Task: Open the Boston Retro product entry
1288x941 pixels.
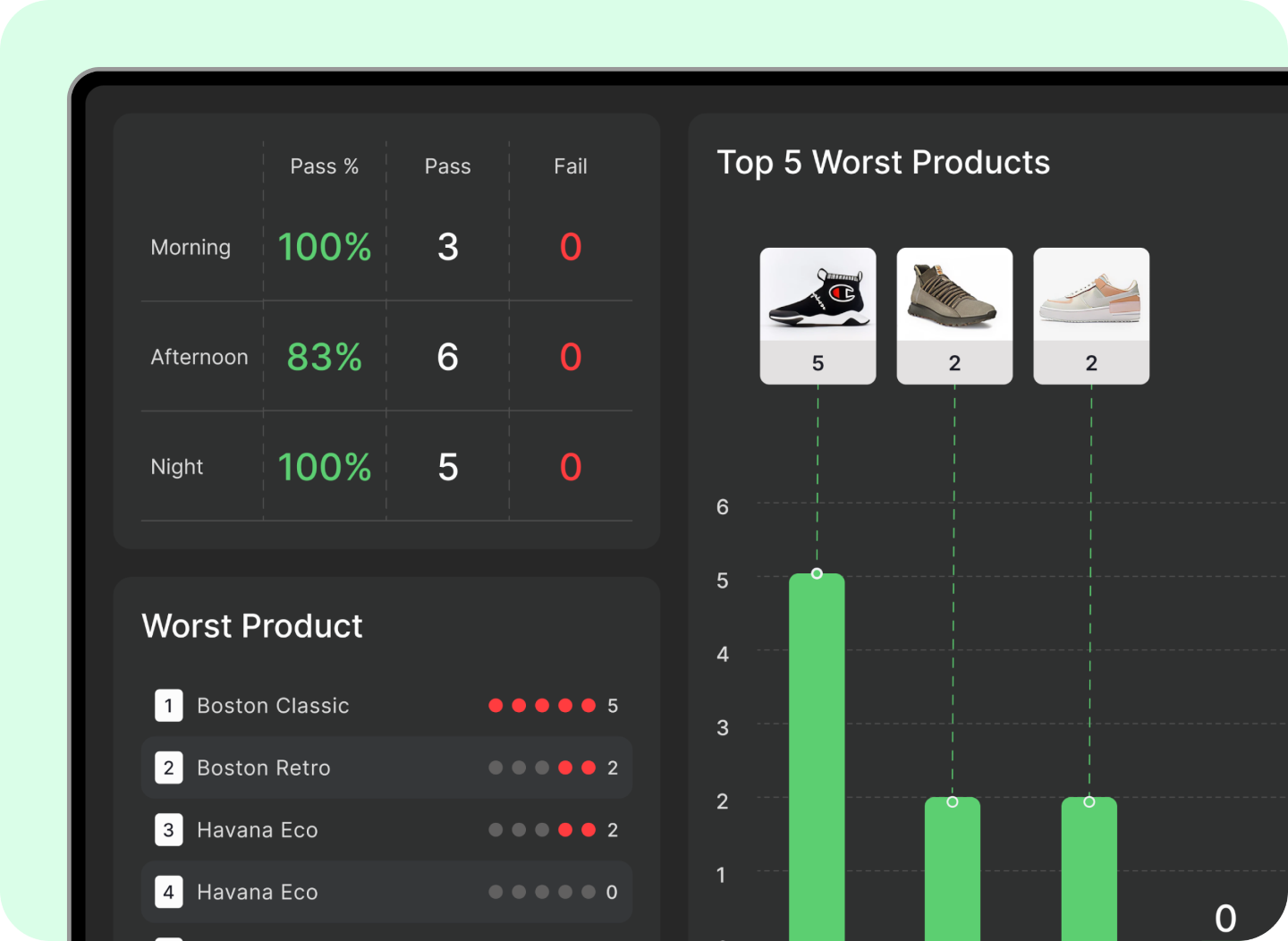Action: (x=264, y=767)
